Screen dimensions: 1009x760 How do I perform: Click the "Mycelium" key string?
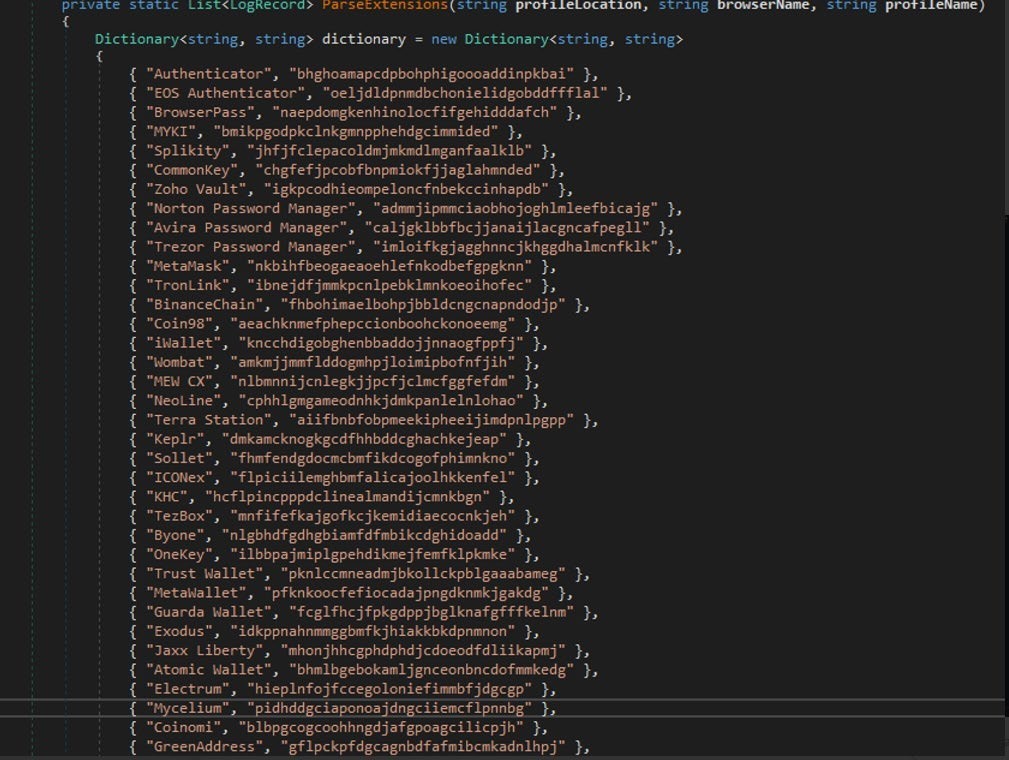pos(188,709)
